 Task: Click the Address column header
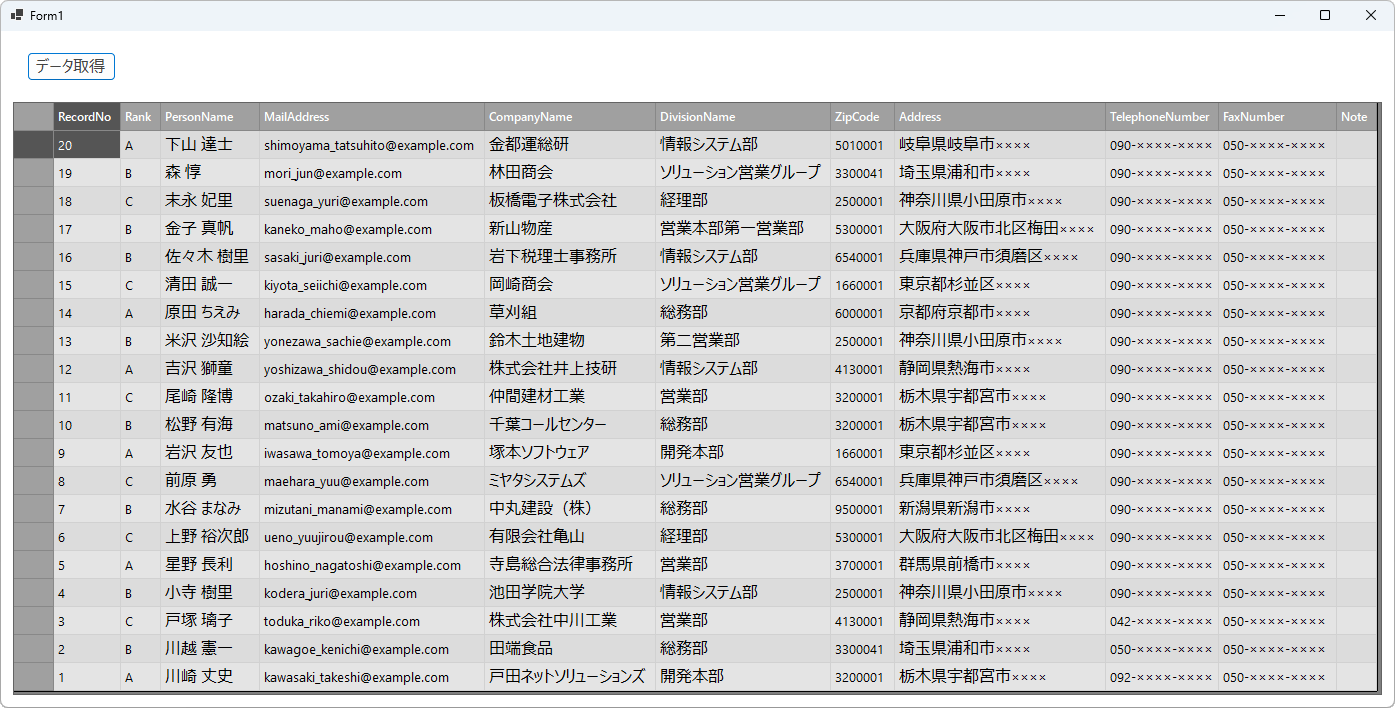(x=1000, y=117)
